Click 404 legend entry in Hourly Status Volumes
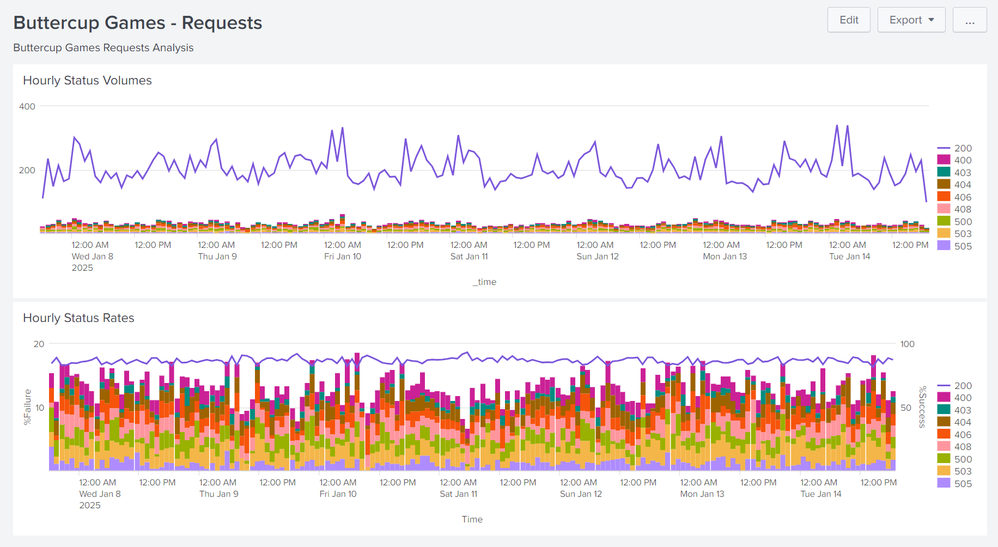 pos(953,185)
